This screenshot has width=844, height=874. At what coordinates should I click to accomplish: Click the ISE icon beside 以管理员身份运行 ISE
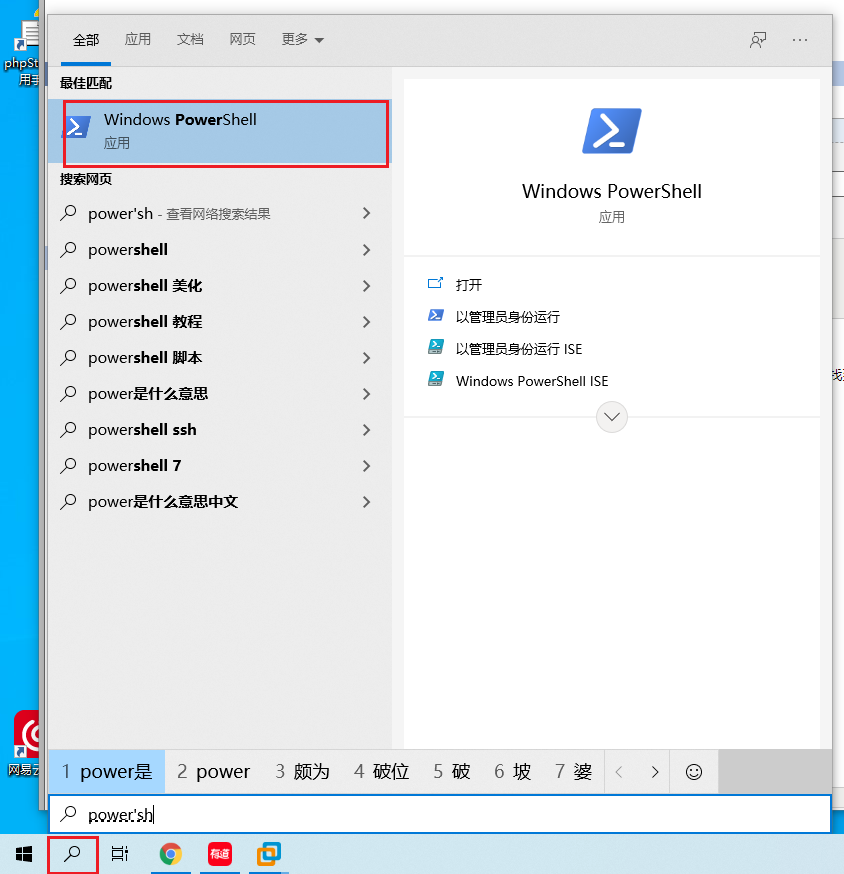(x=435, y=347)
